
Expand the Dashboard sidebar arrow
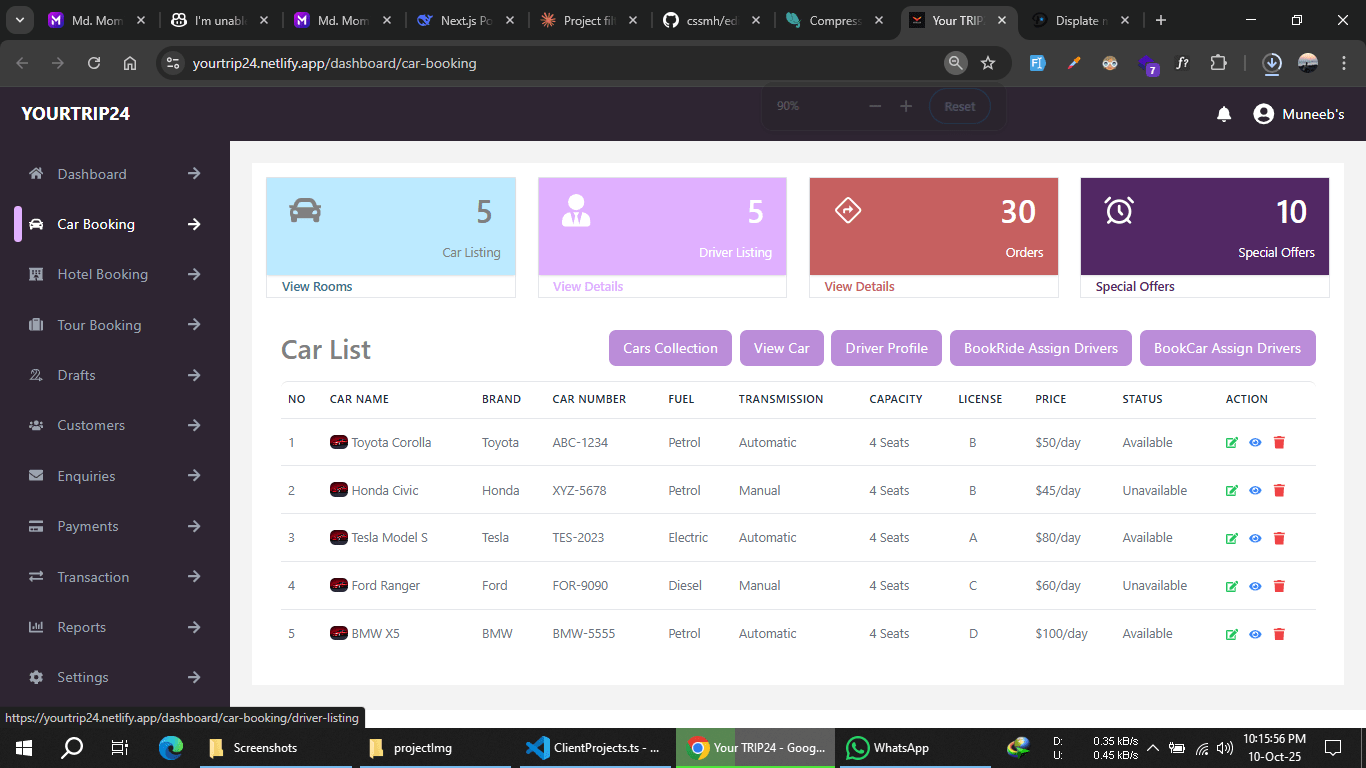(193, 173)
